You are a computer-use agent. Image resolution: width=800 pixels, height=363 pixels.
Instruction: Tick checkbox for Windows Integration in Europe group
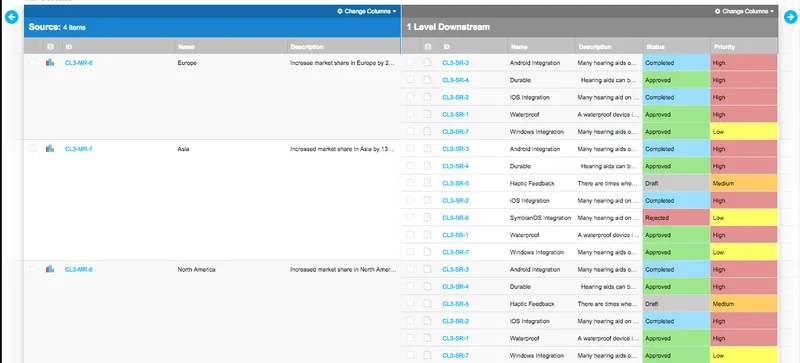tap(410, 131)
